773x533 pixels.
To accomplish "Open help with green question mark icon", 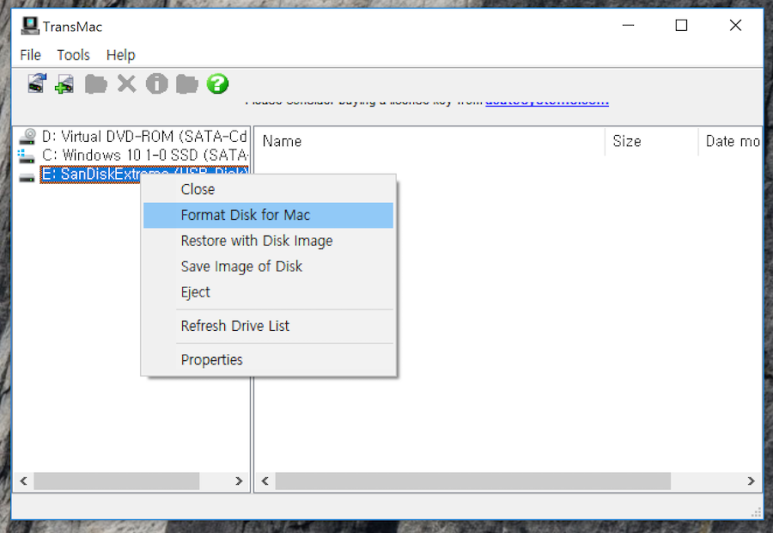I will (217, 84).
